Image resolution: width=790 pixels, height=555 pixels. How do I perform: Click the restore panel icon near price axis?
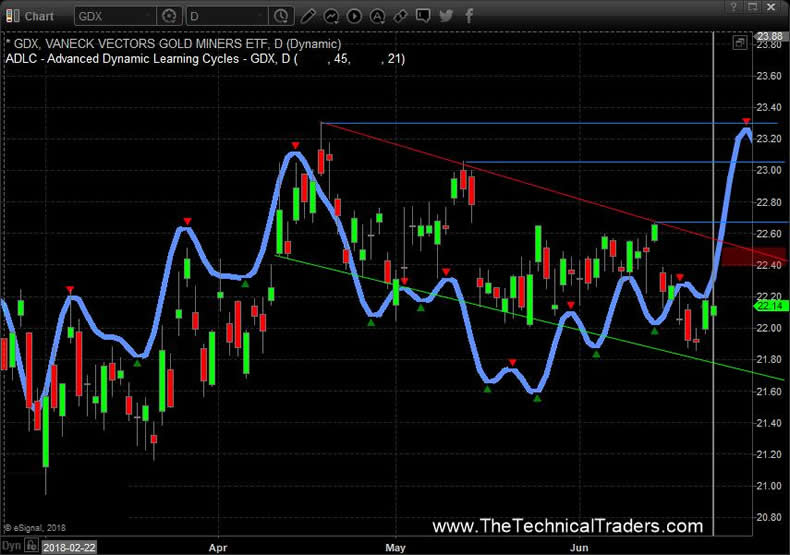tap(739, 43)
